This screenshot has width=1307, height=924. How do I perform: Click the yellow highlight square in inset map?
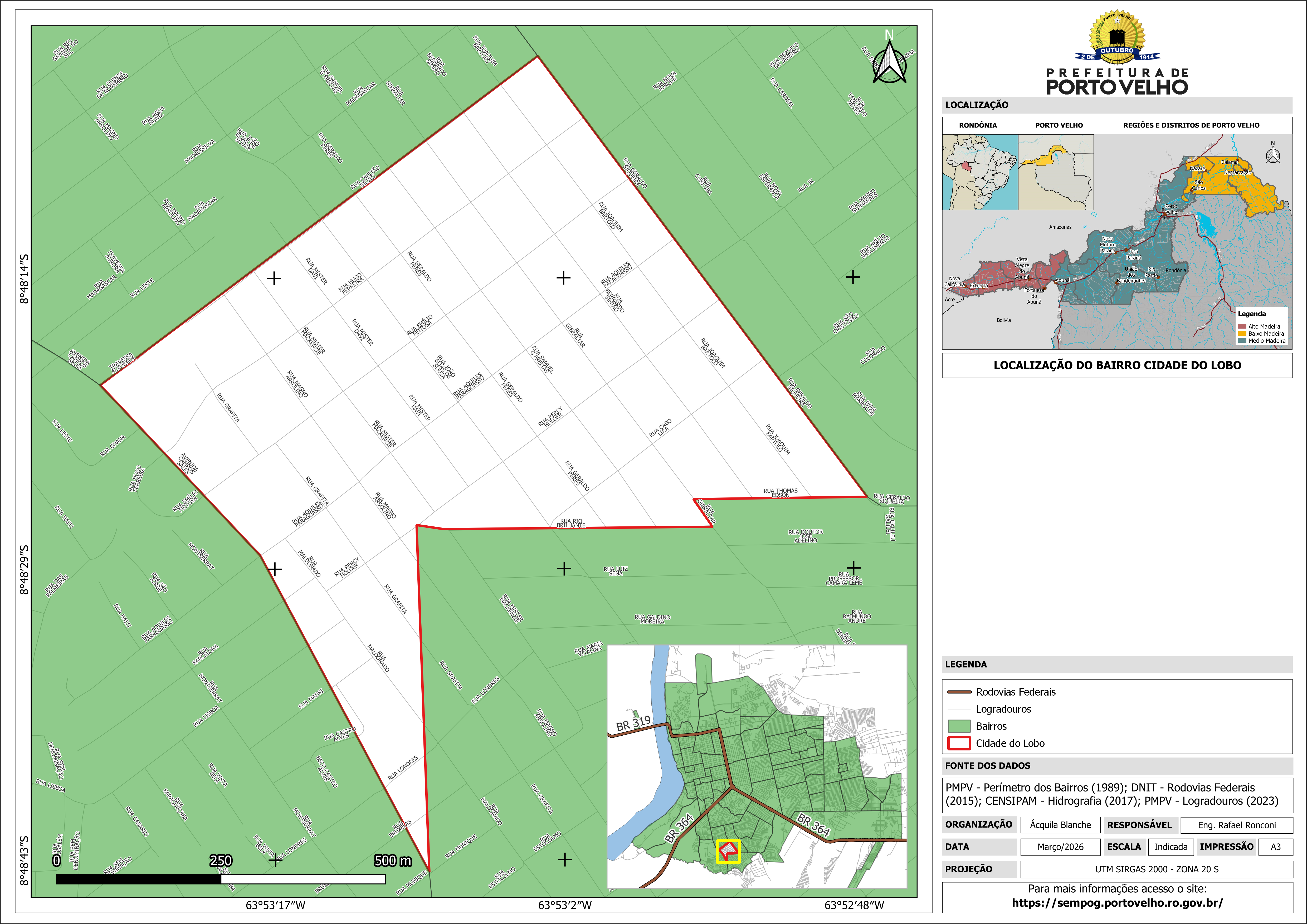coord(728,852)
